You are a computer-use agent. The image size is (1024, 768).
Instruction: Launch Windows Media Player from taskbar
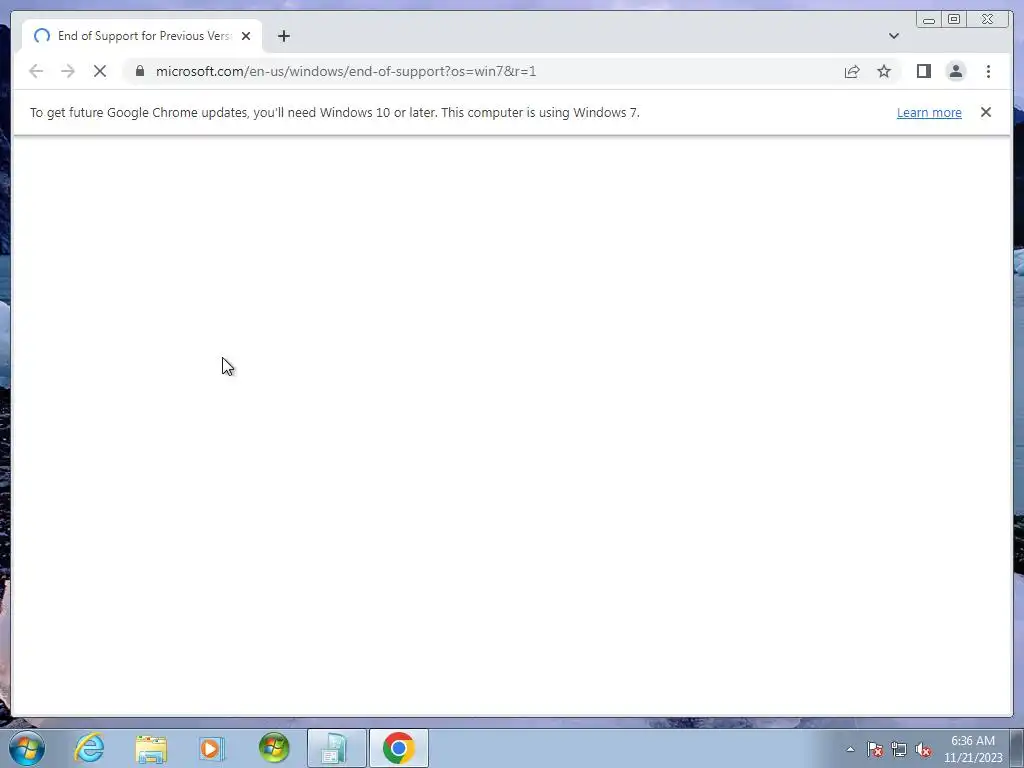click(212, 748)
